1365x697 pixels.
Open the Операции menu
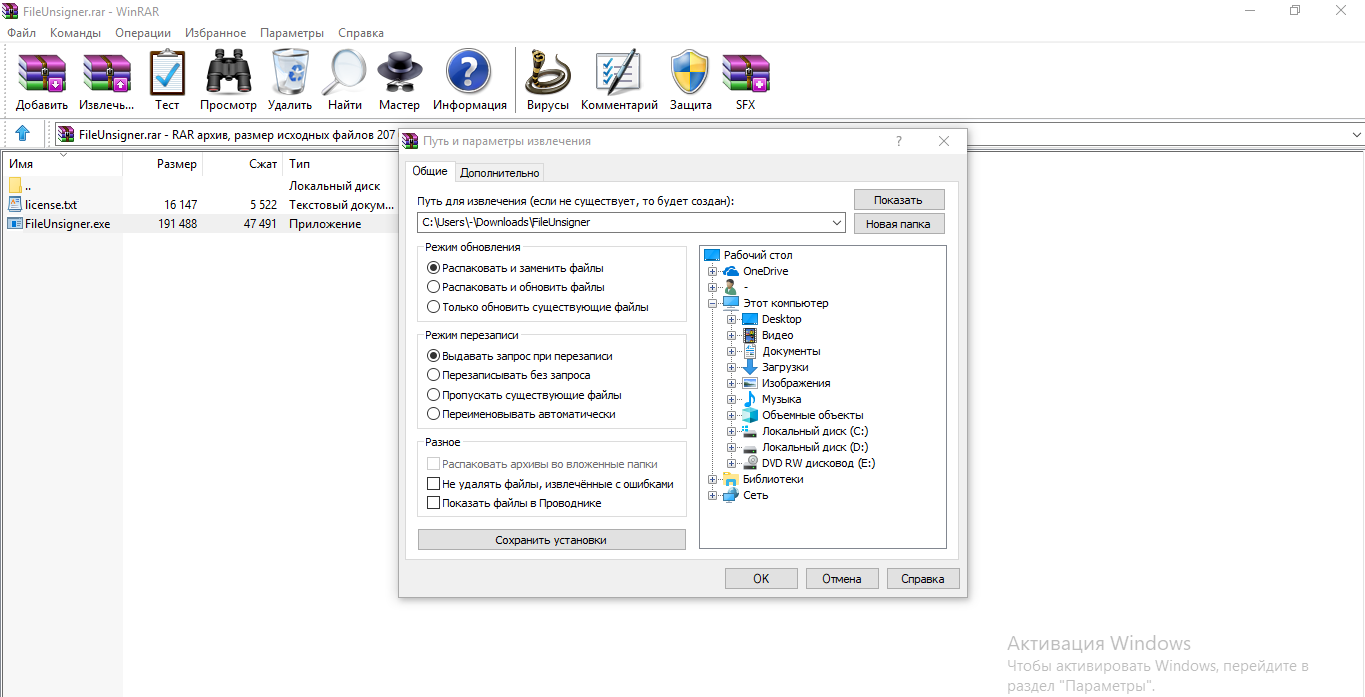click(x=143, y=33)
